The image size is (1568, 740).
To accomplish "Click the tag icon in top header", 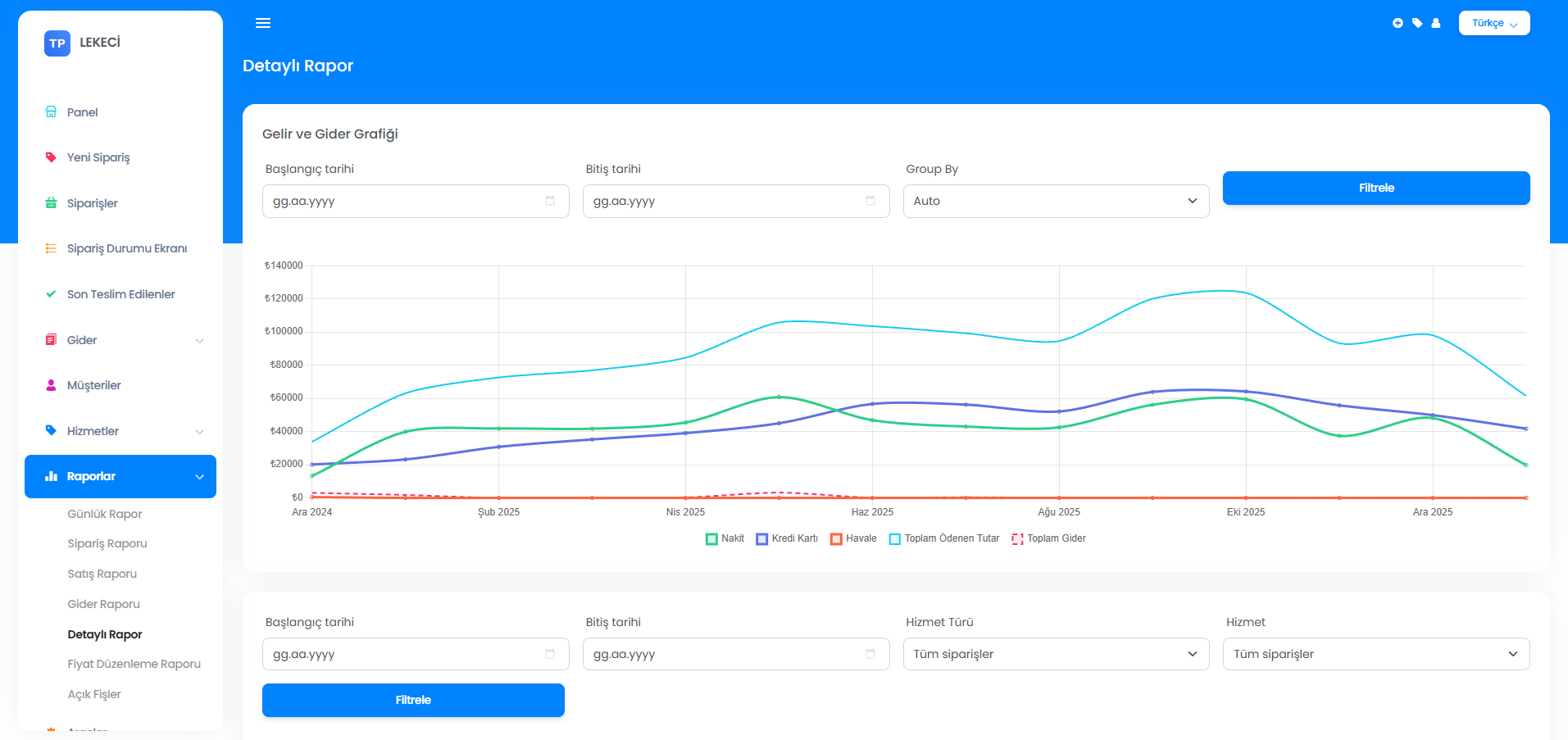I will (1417, 23).
